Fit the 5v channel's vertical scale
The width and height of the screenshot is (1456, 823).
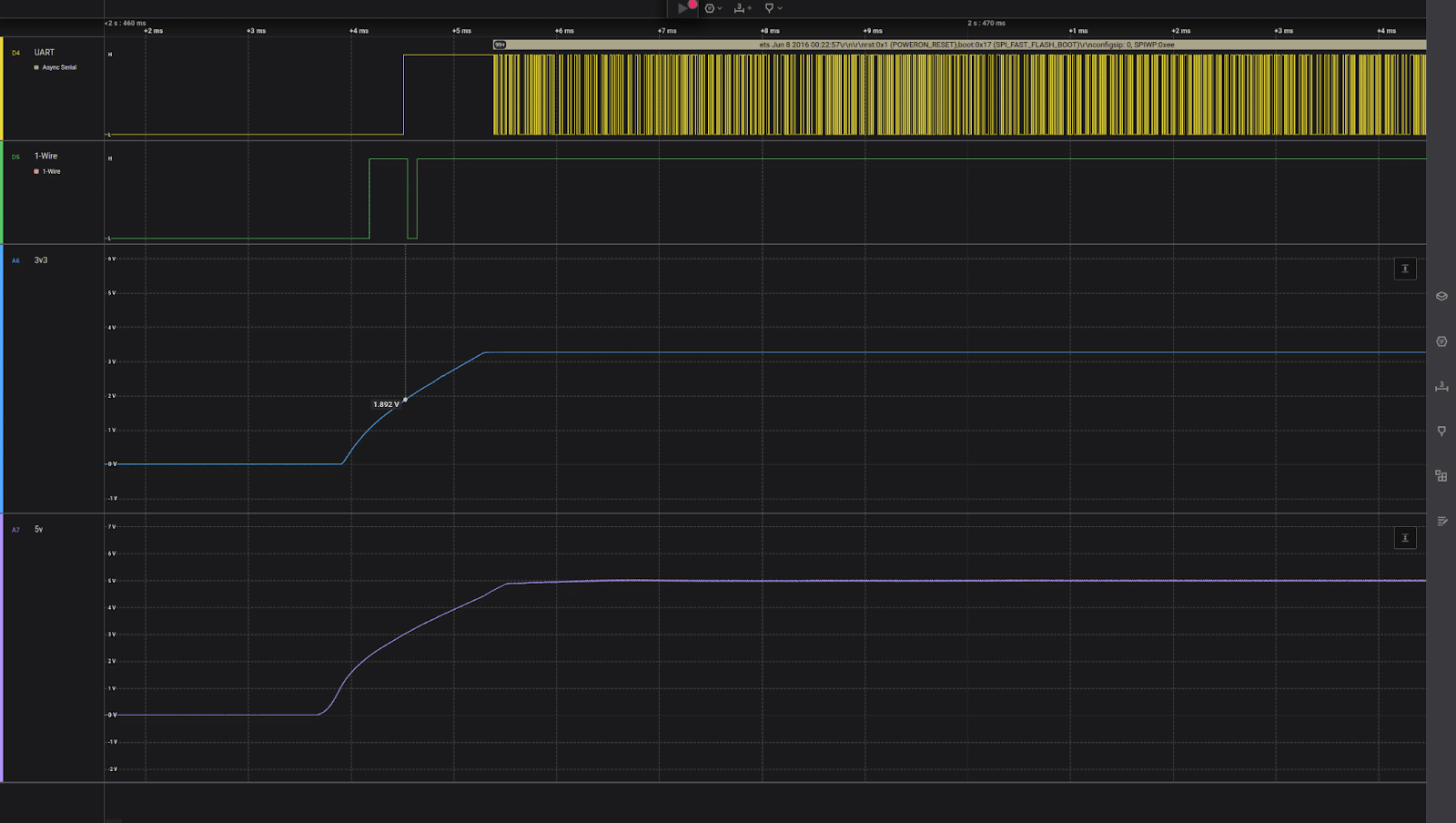click(1405, 538)
